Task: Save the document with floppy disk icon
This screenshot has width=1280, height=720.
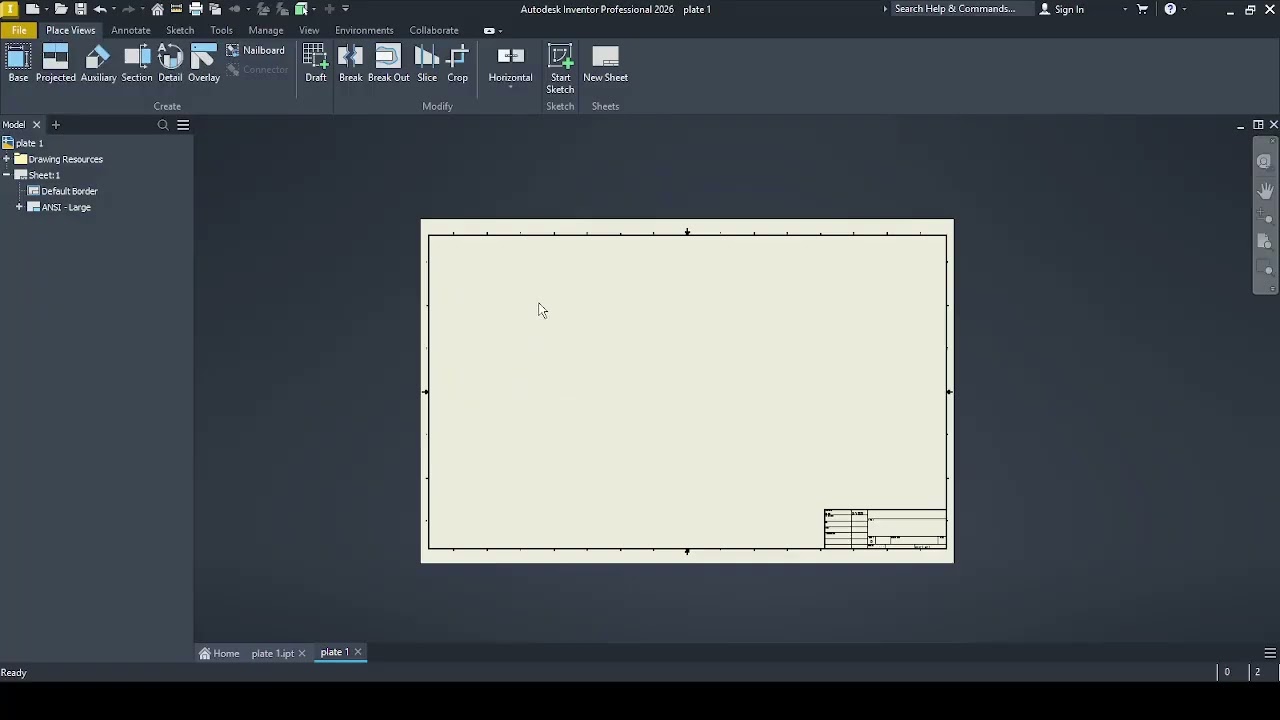Action: [81, 9]
